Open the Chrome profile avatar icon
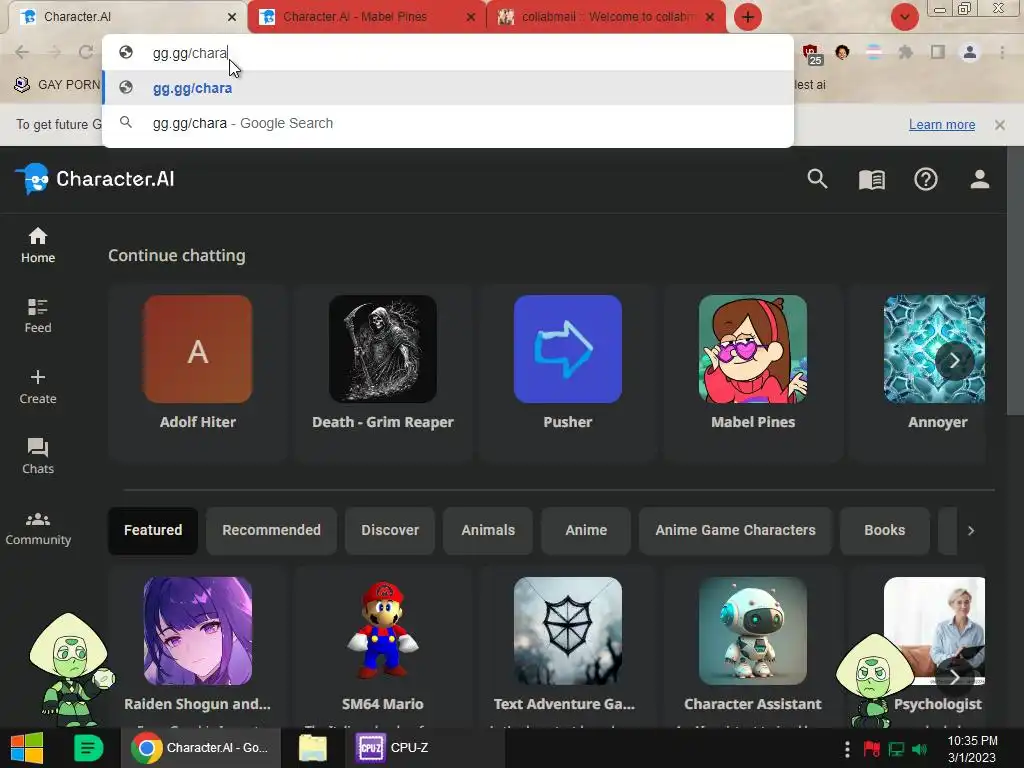Screen dimensions: 1024x768 (x=970, y=52)
